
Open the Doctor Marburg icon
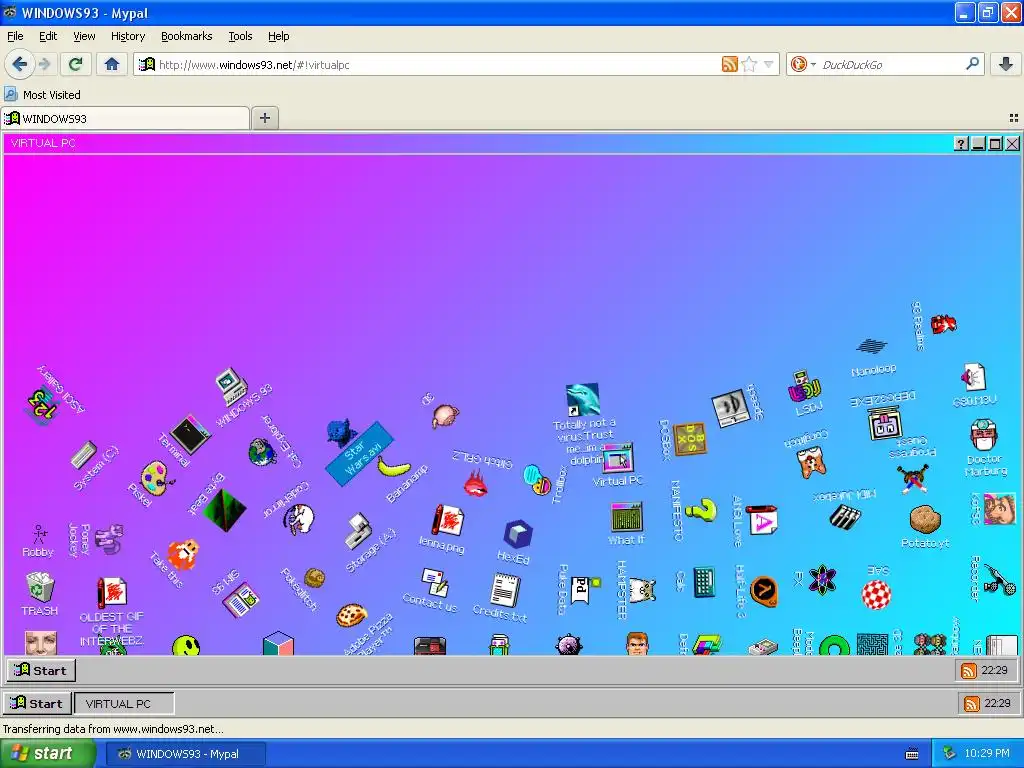pyautogui.click(x=984, y=435)
